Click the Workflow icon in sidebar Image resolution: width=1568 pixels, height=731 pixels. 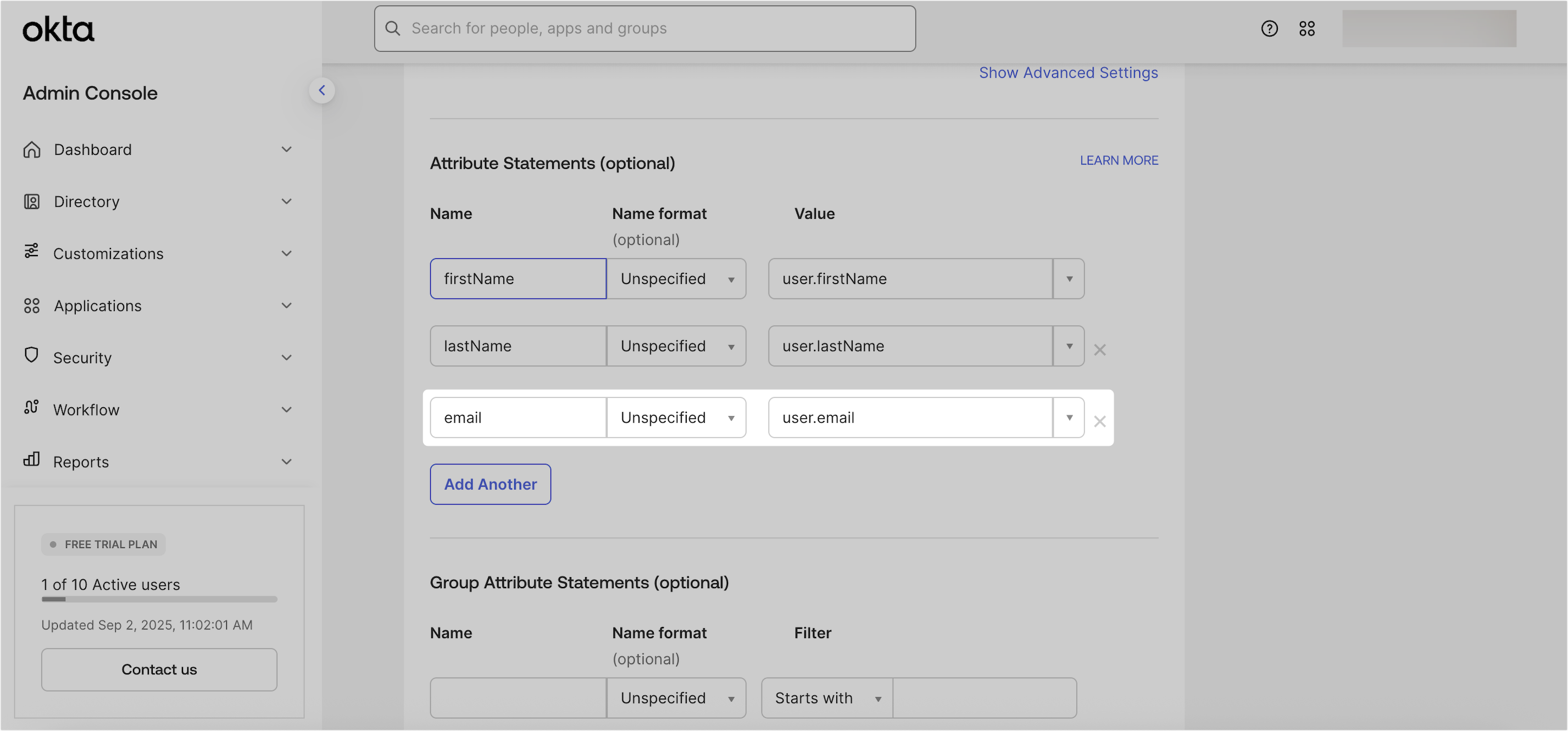(x=31, y=407)
